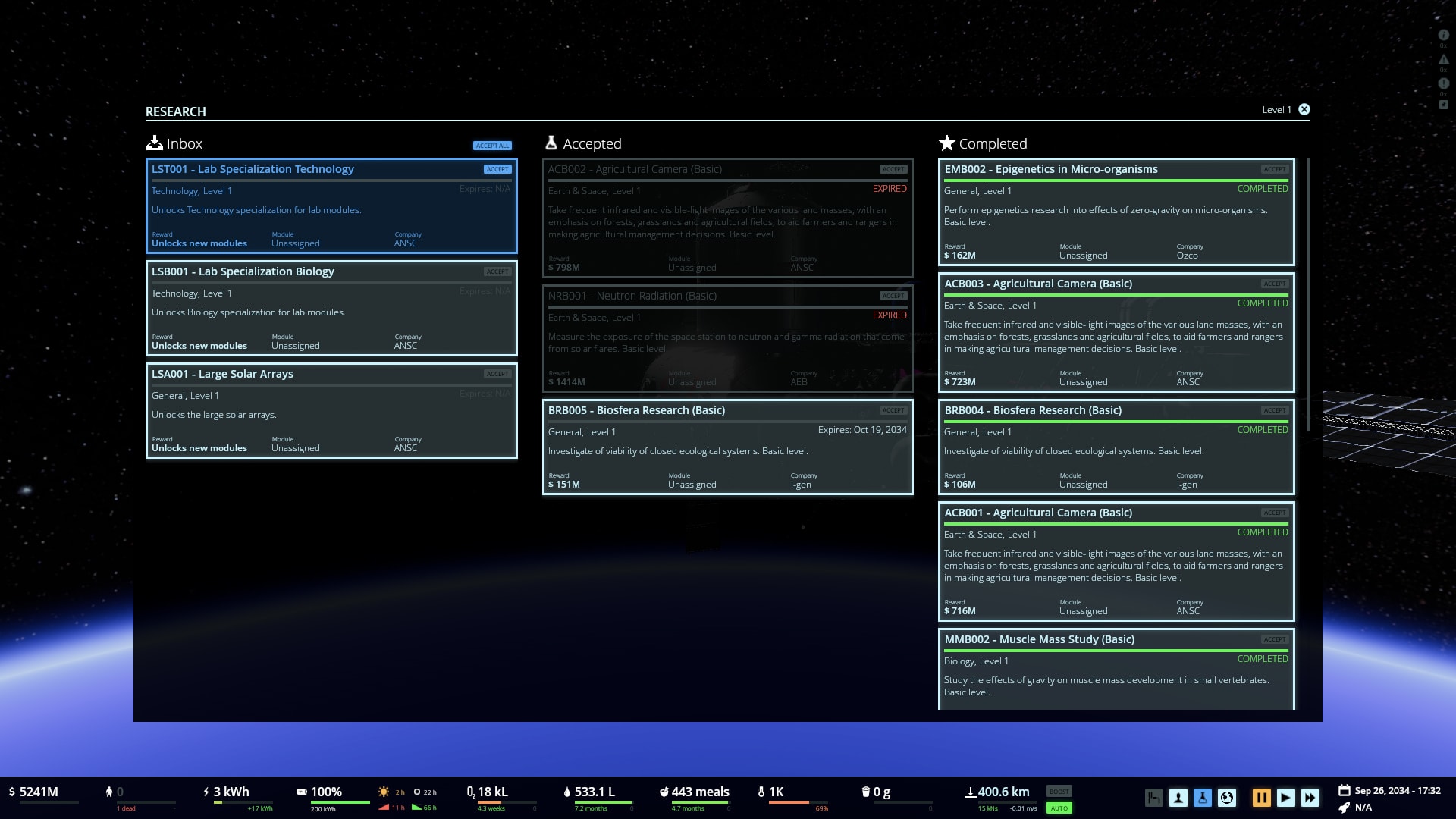The image size is (1456, 819).
Task: Open the completed ACB003 Agricultural Camera card
Action: tap(1116, 332)
